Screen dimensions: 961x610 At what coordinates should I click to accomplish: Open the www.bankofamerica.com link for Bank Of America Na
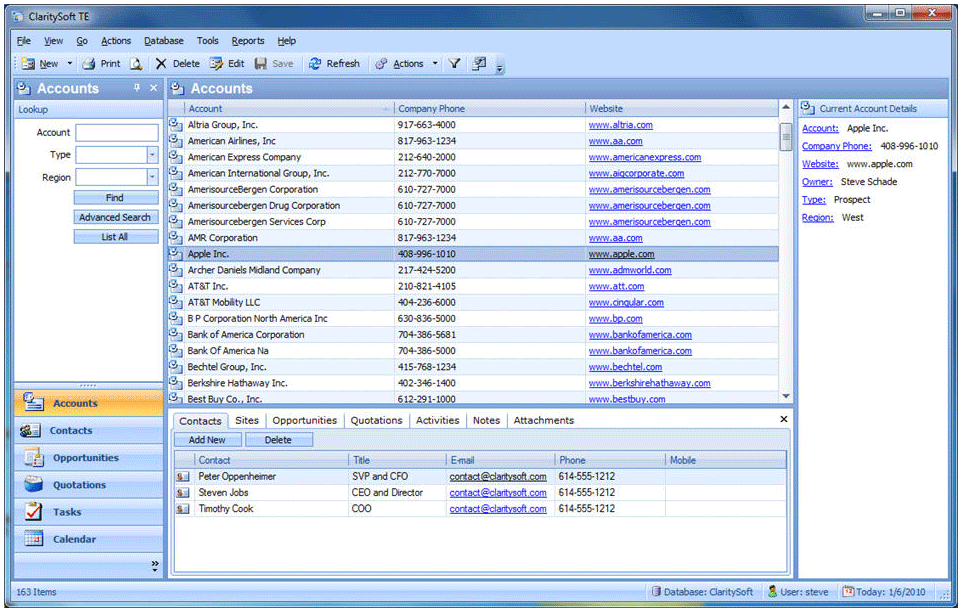point(639,351)
